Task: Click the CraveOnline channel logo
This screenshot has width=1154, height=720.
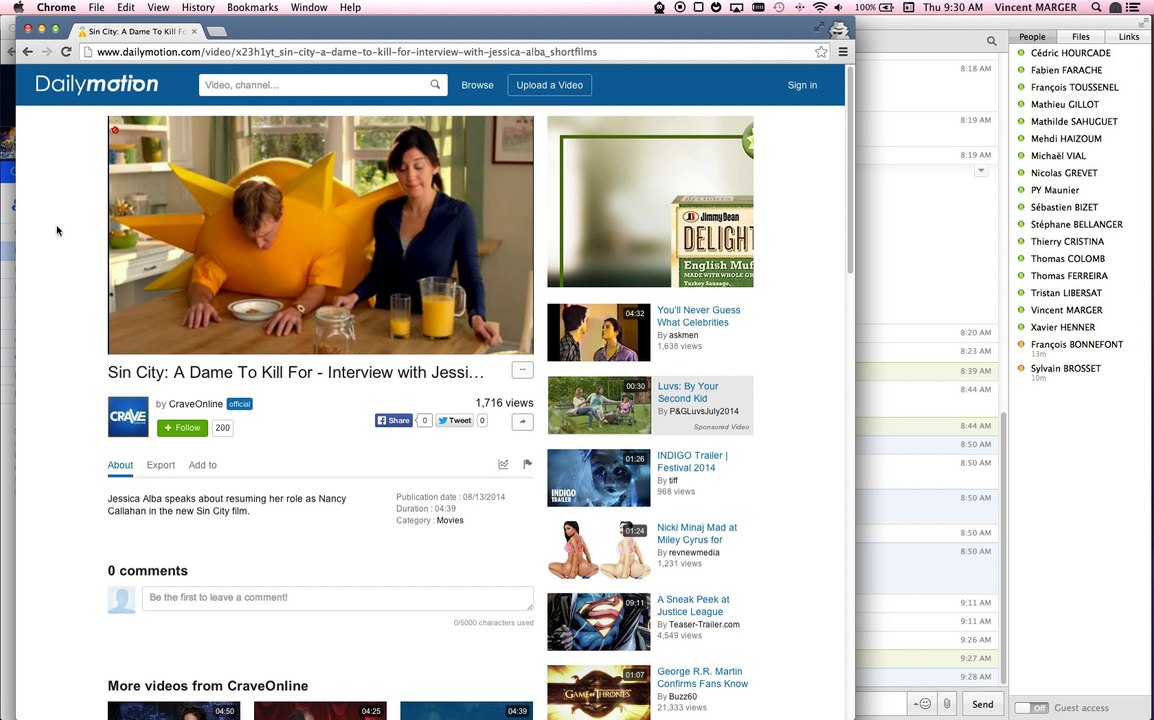Action: pos(128,417)
